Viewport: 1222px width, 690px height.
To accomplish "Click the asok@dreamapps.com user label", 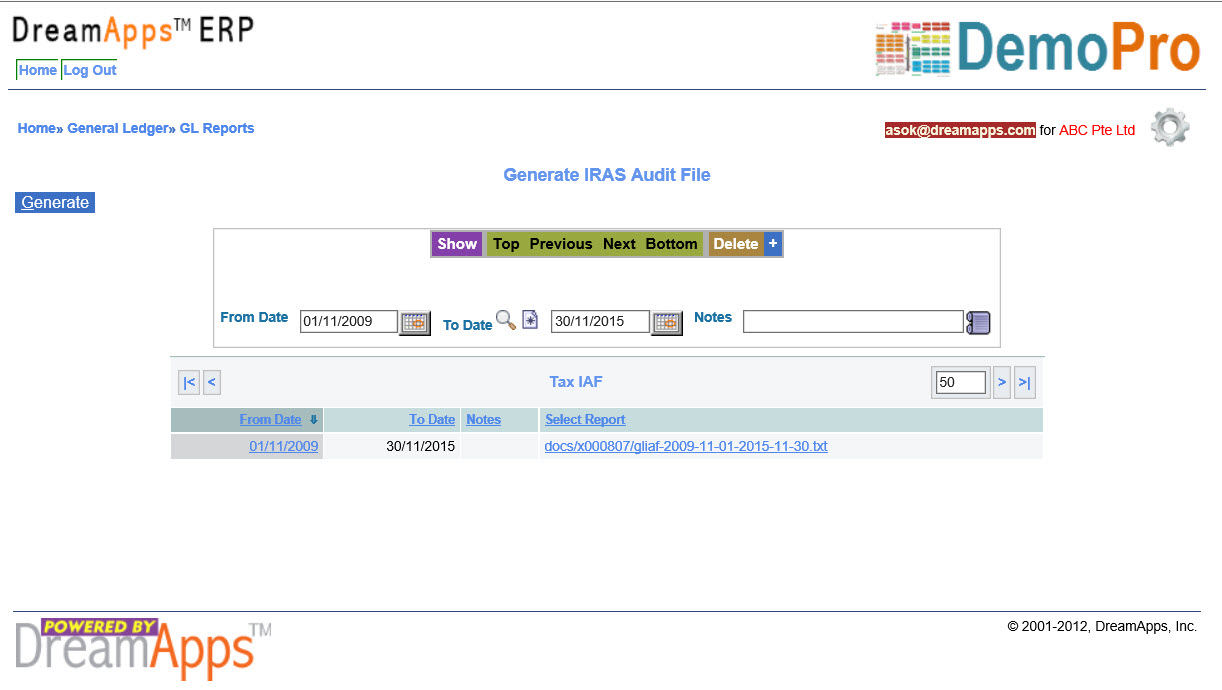I will click(960, 130).
